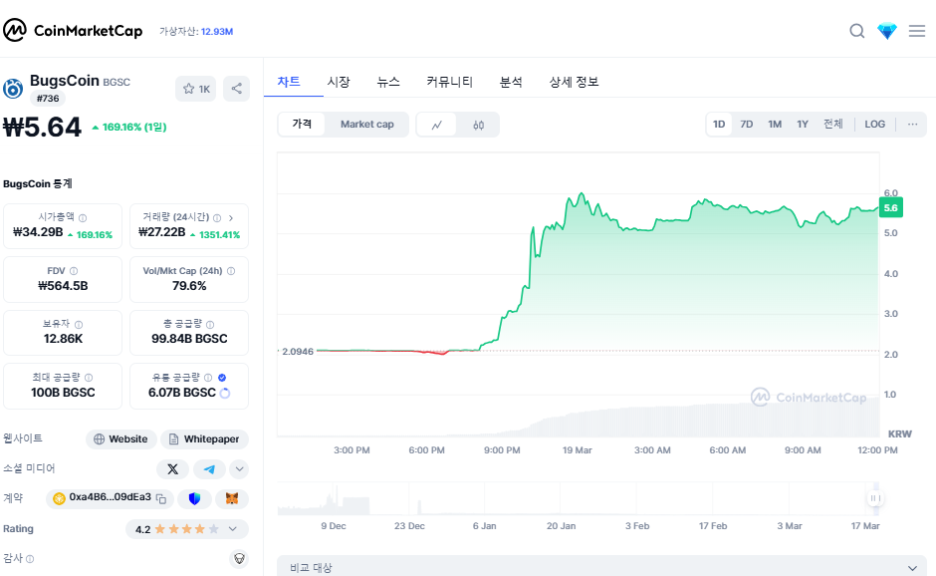Select the 7D time range
Screen dimensions: 936x576
746,124
